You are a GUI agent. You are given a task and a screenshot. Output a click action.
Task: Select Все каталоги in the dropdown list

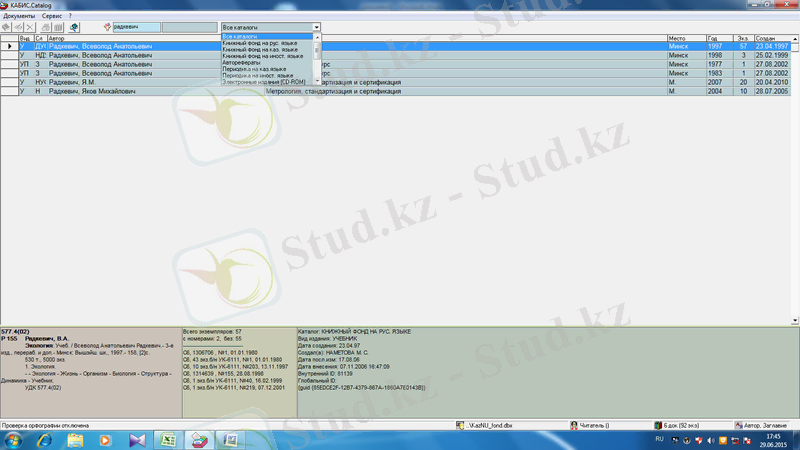267,37
